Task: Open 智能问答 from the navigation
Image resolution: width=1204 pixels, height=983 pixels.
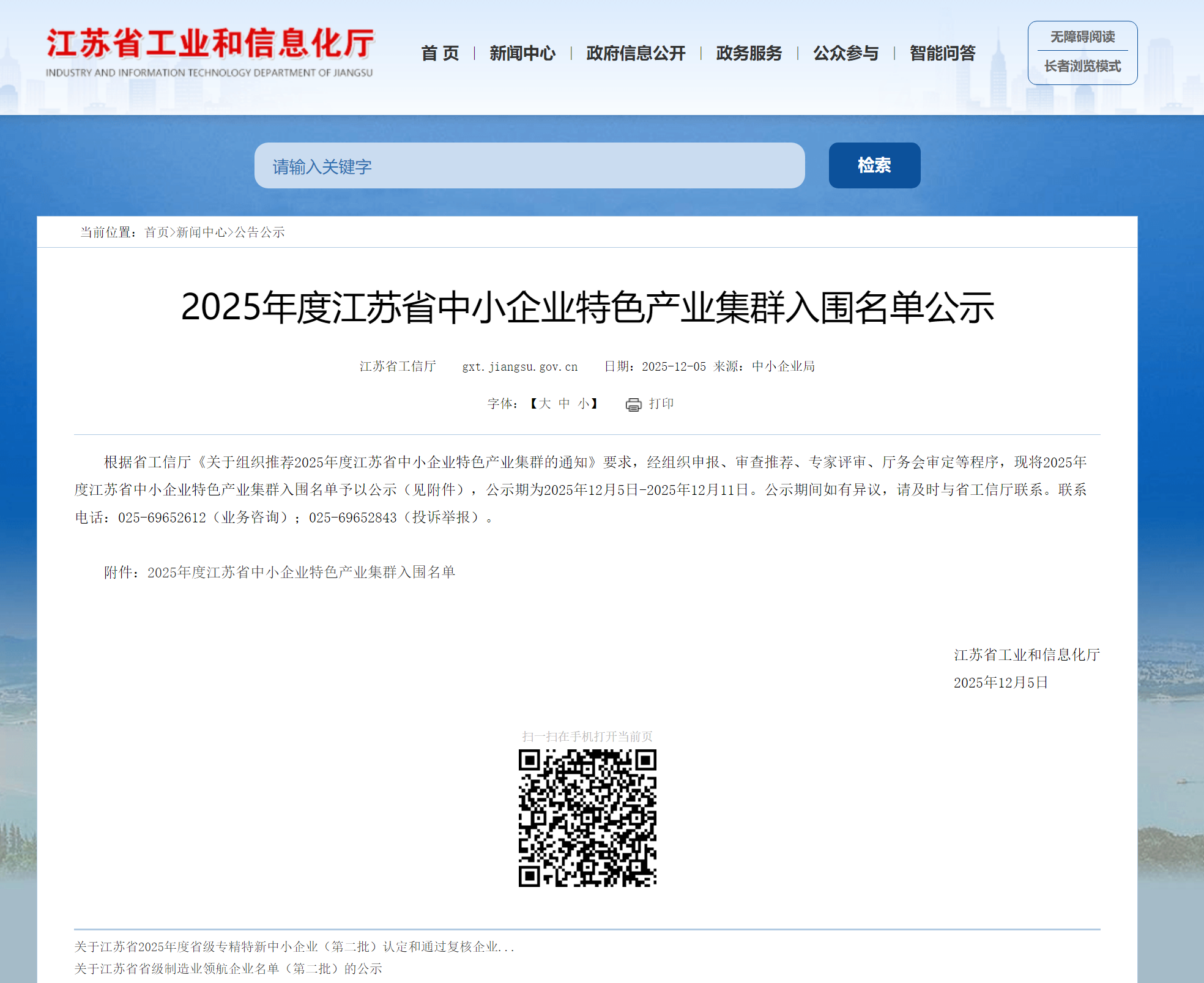Action: click(942, 53)
